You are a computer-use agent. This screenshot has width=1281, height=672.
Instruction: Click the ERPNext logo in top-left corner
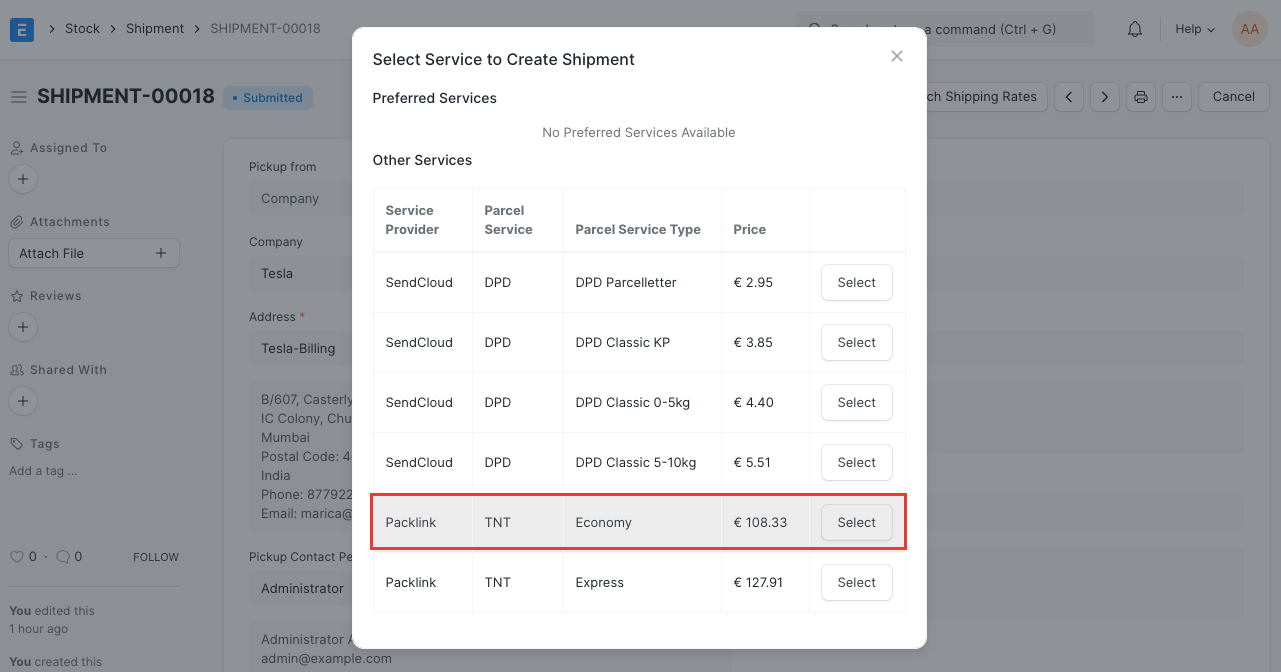click(21, 28)
